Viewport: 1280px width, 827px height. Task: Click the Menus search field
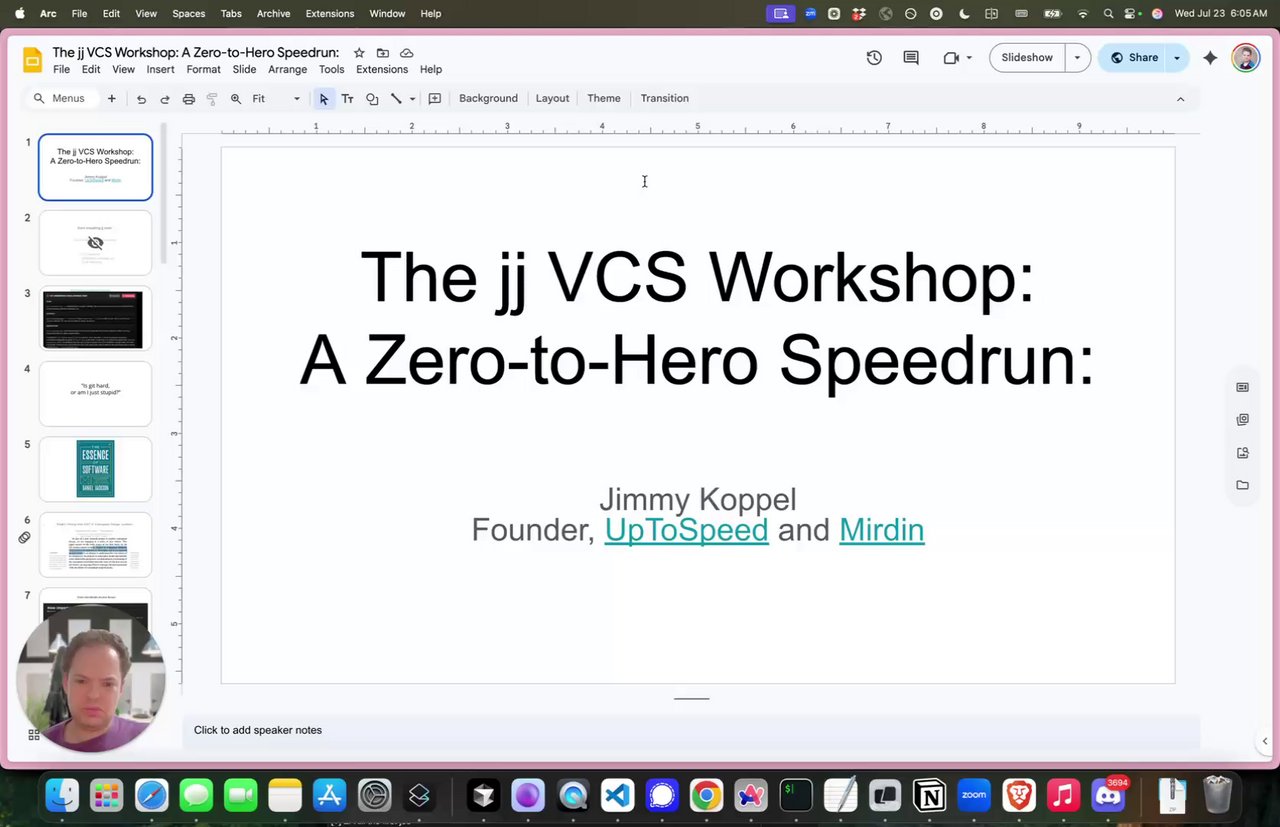click(61, 98)
